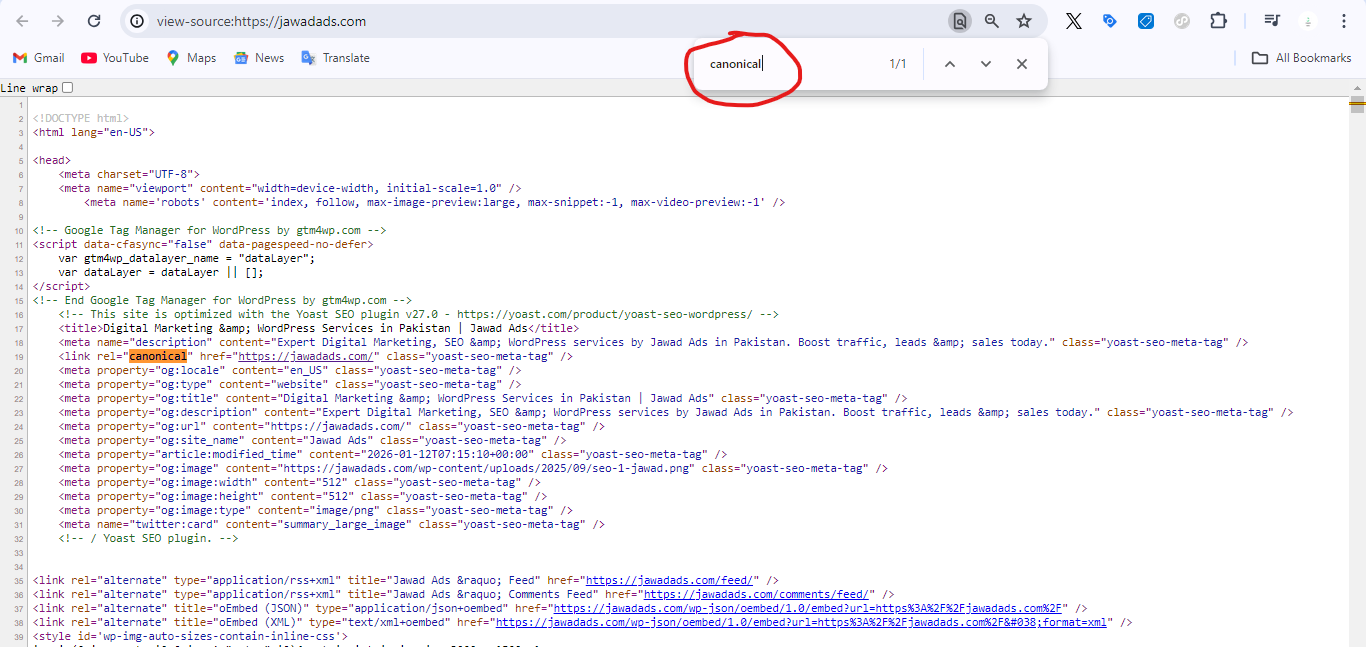Click the X (Twitter) extension icon
1366x647 pixels.
click(x=1073, y=21)
